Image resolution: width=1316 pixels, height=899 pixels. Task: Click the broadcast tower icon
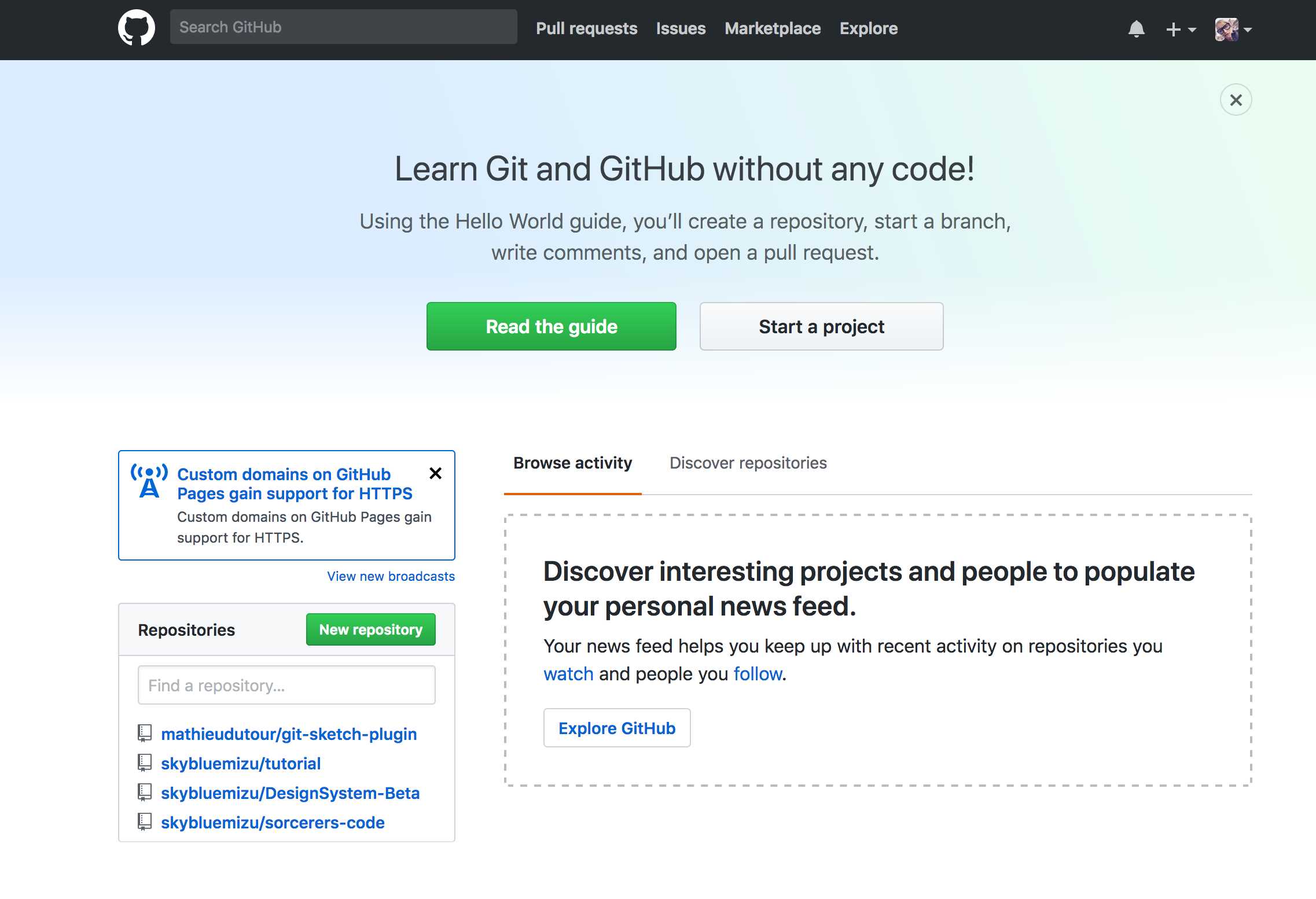tap(149, 481)
